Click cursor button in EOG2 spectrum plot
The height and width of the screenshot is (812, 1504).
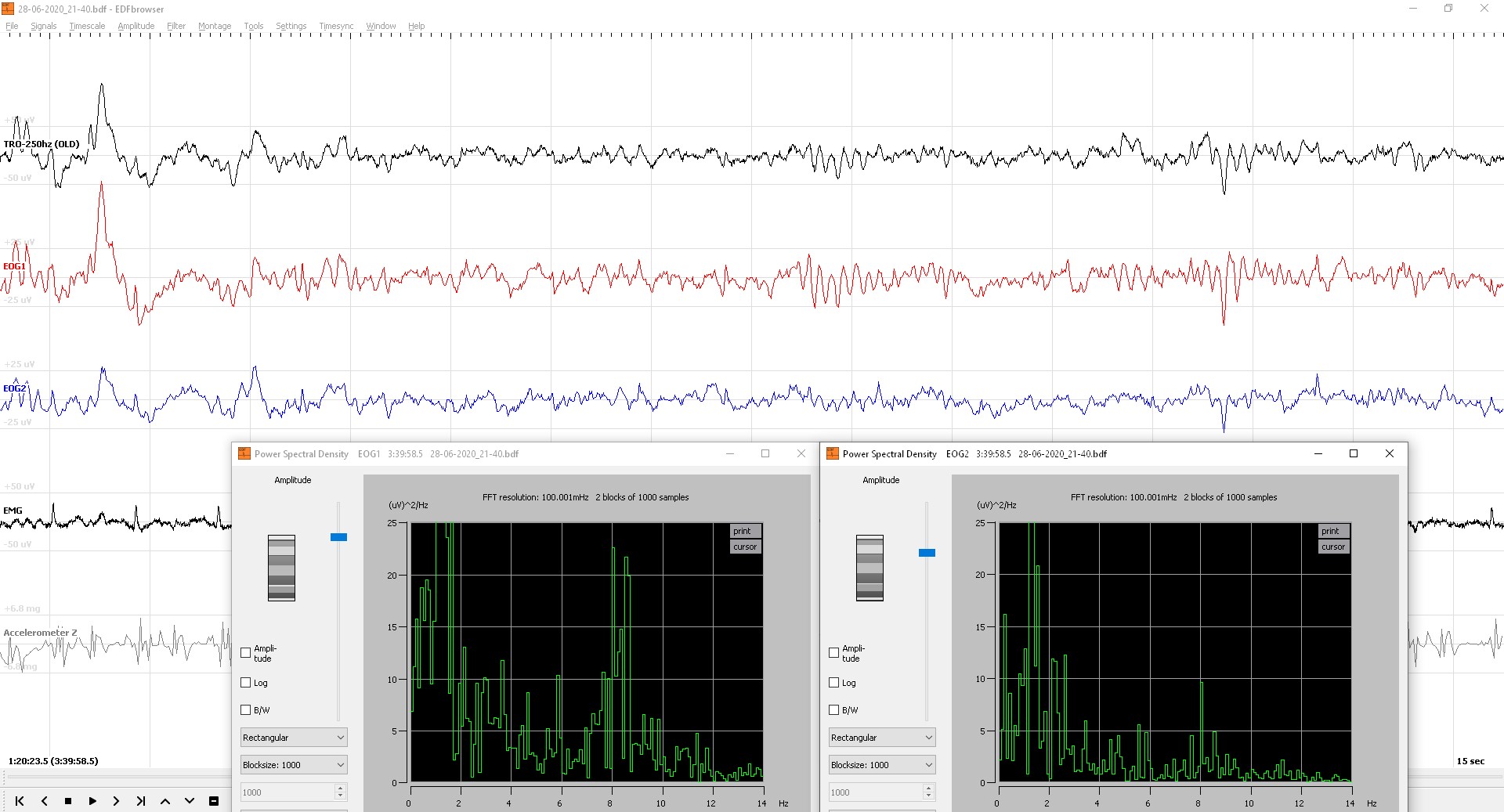coord(1333,547)
